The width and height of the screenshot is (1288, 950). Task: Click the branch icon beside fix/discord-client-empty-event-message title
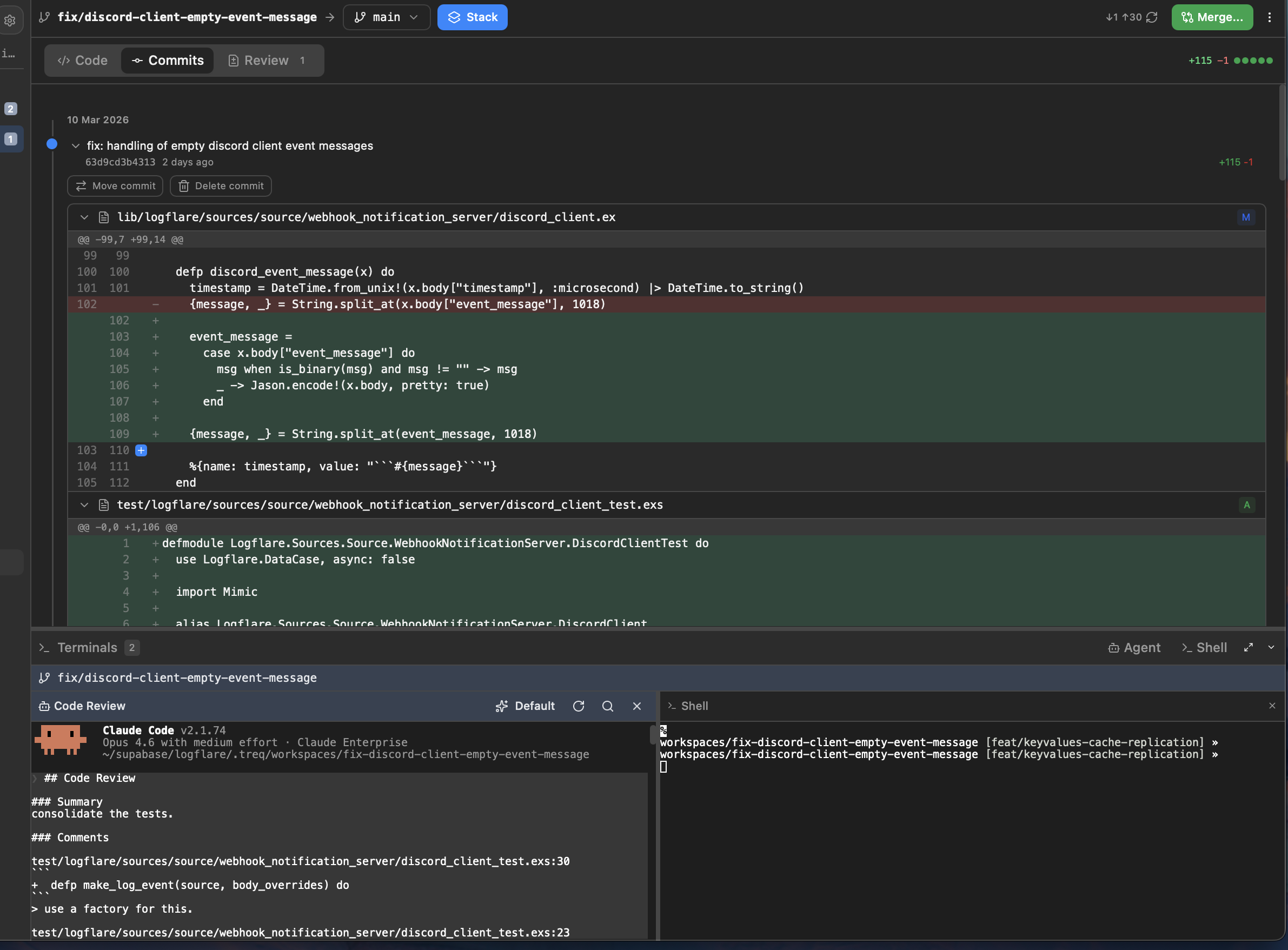(44, 17)
